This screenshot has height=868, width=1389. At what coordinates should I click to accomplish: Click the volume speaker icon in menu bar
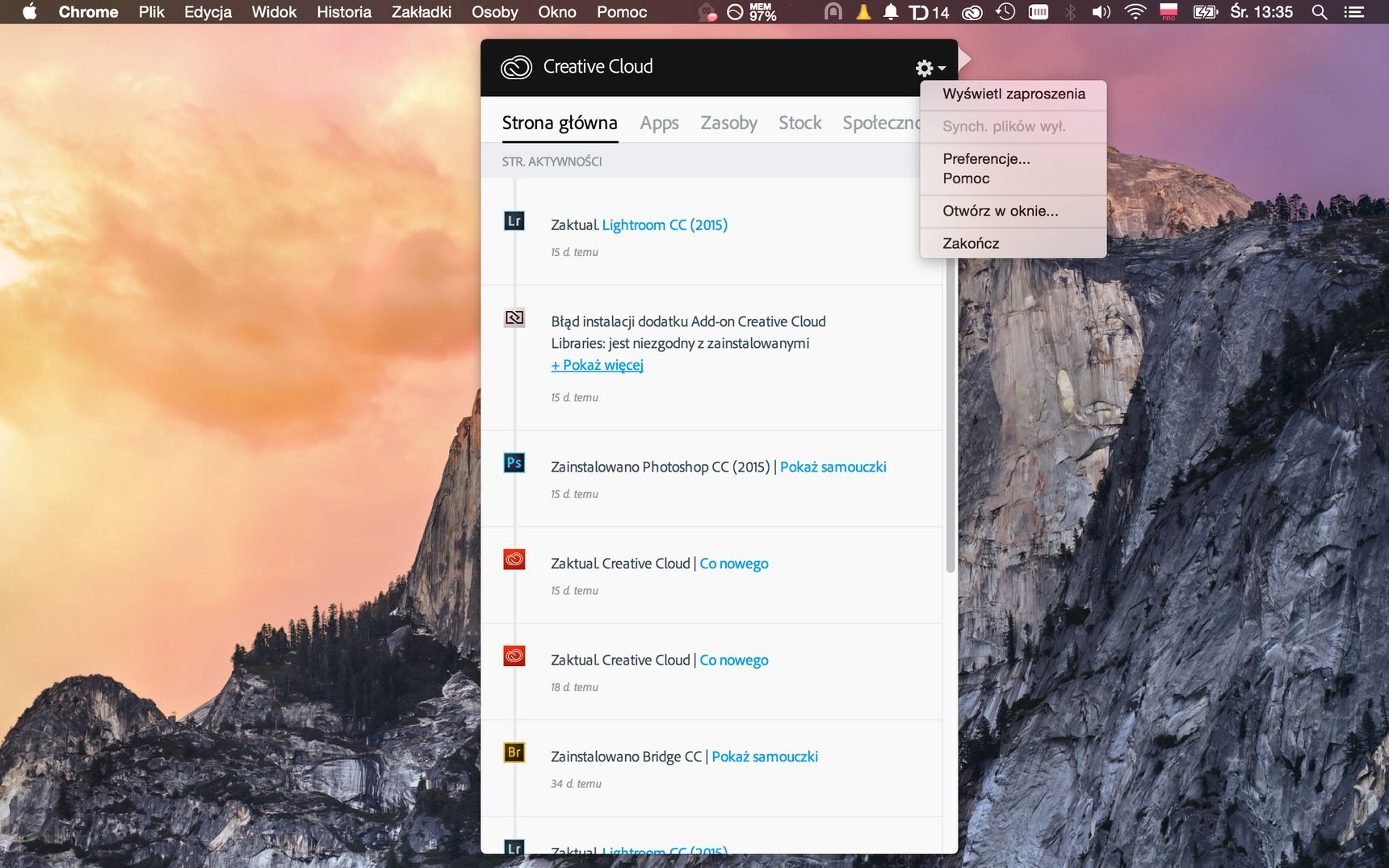(x=1101, y=12)
